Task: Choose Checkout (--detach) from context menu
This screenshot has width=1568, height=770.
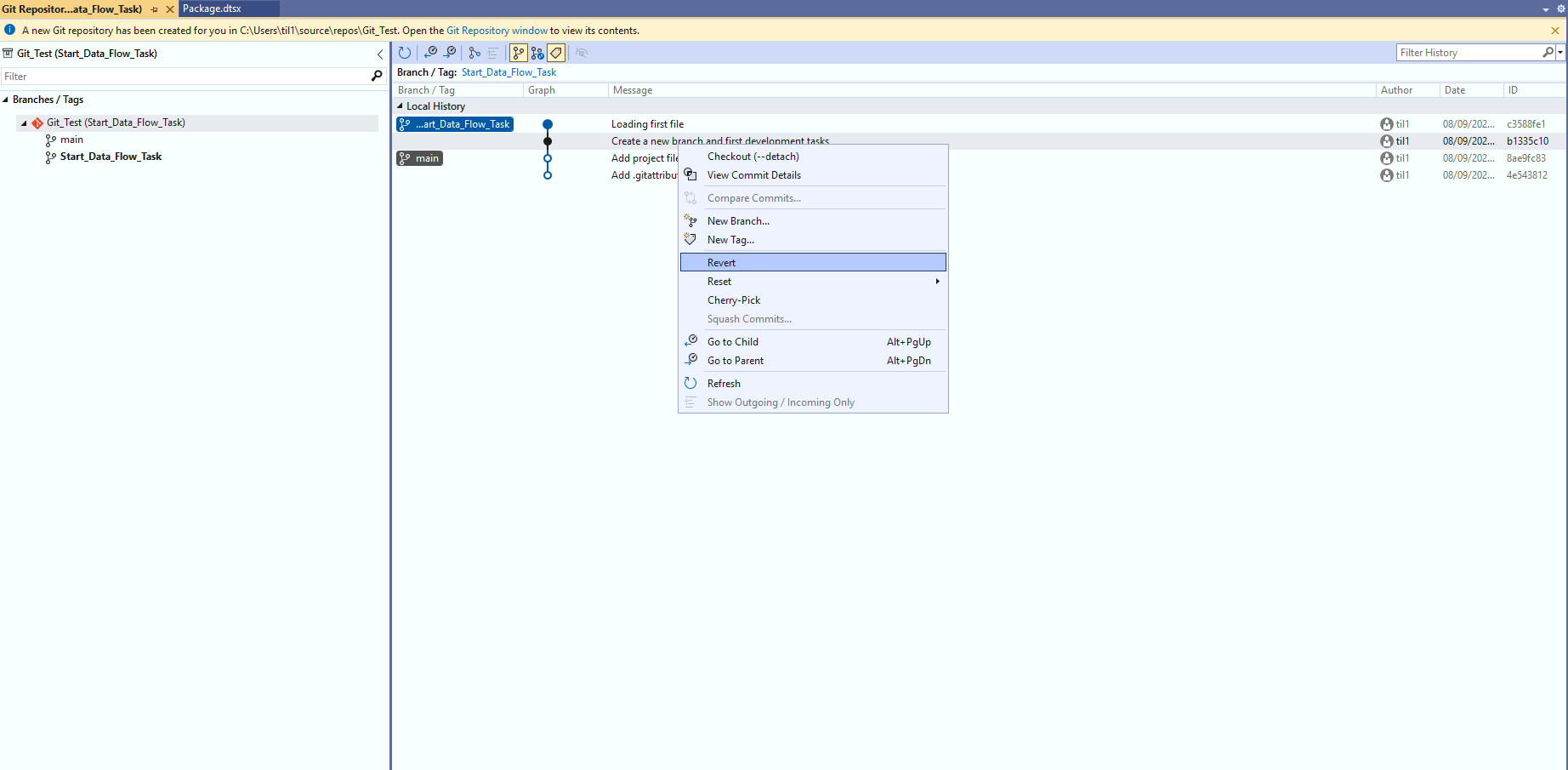Action: point(813,157)
